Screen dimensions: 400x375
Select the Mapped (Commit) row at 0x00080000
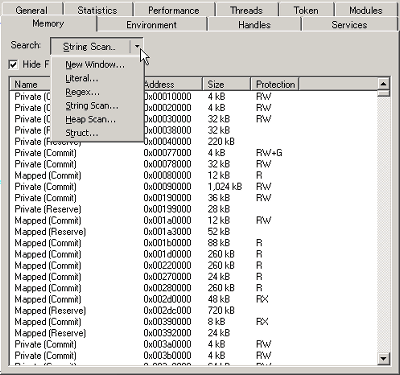[194, 175]
